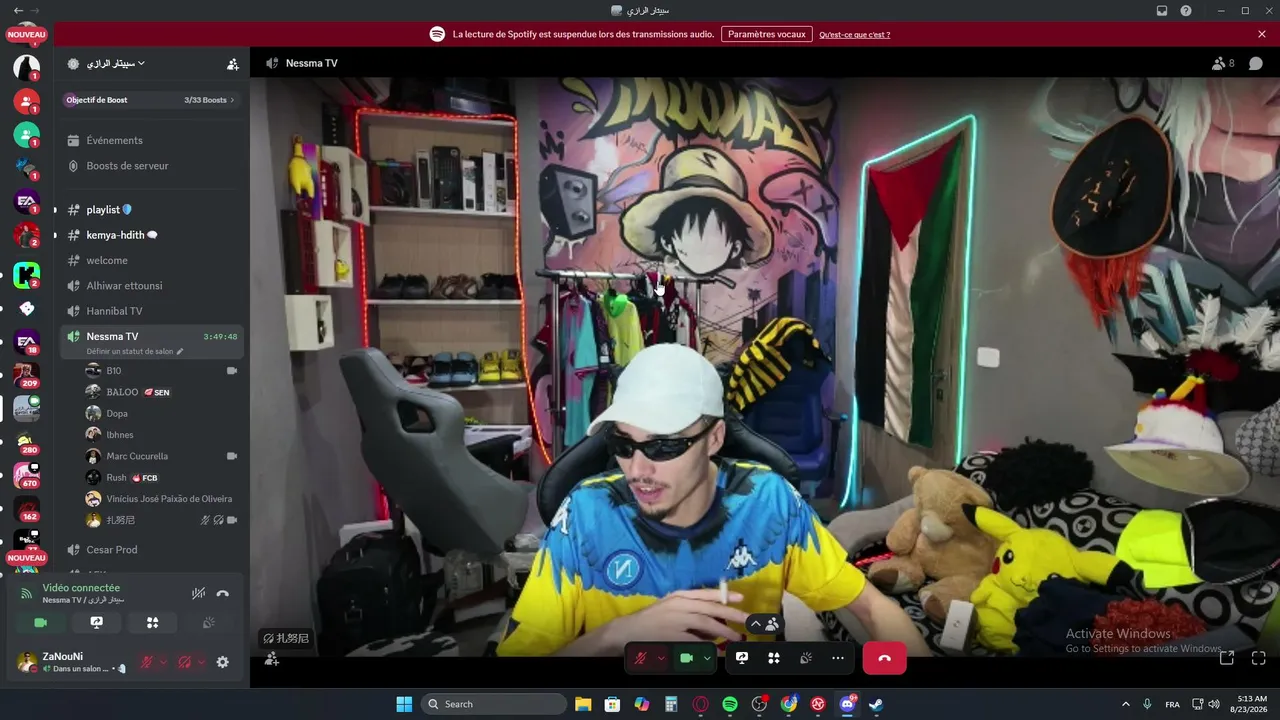Open microphone options arrow in call bar
Image resolution: width=1280 pixels, height=720 pixels.
click(x=660, y=658)
